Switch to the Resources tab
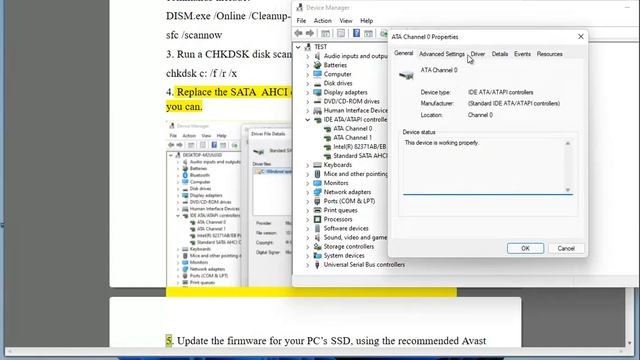Viewport: 640px width, 360px height. click(549, 54)
